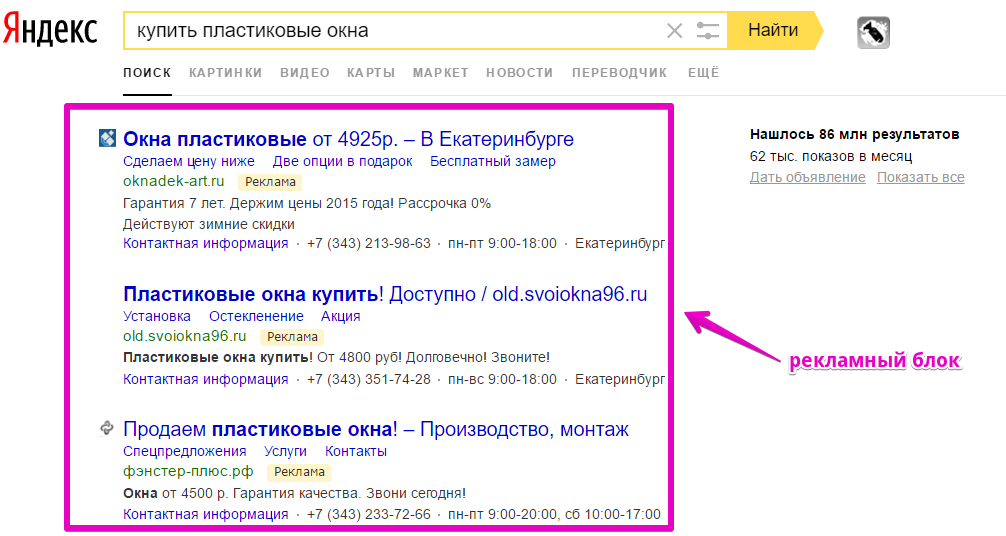This screenshot has height=536, width=1006.
Task: Open the user profile avatar
Action: (x=873, y=32)
